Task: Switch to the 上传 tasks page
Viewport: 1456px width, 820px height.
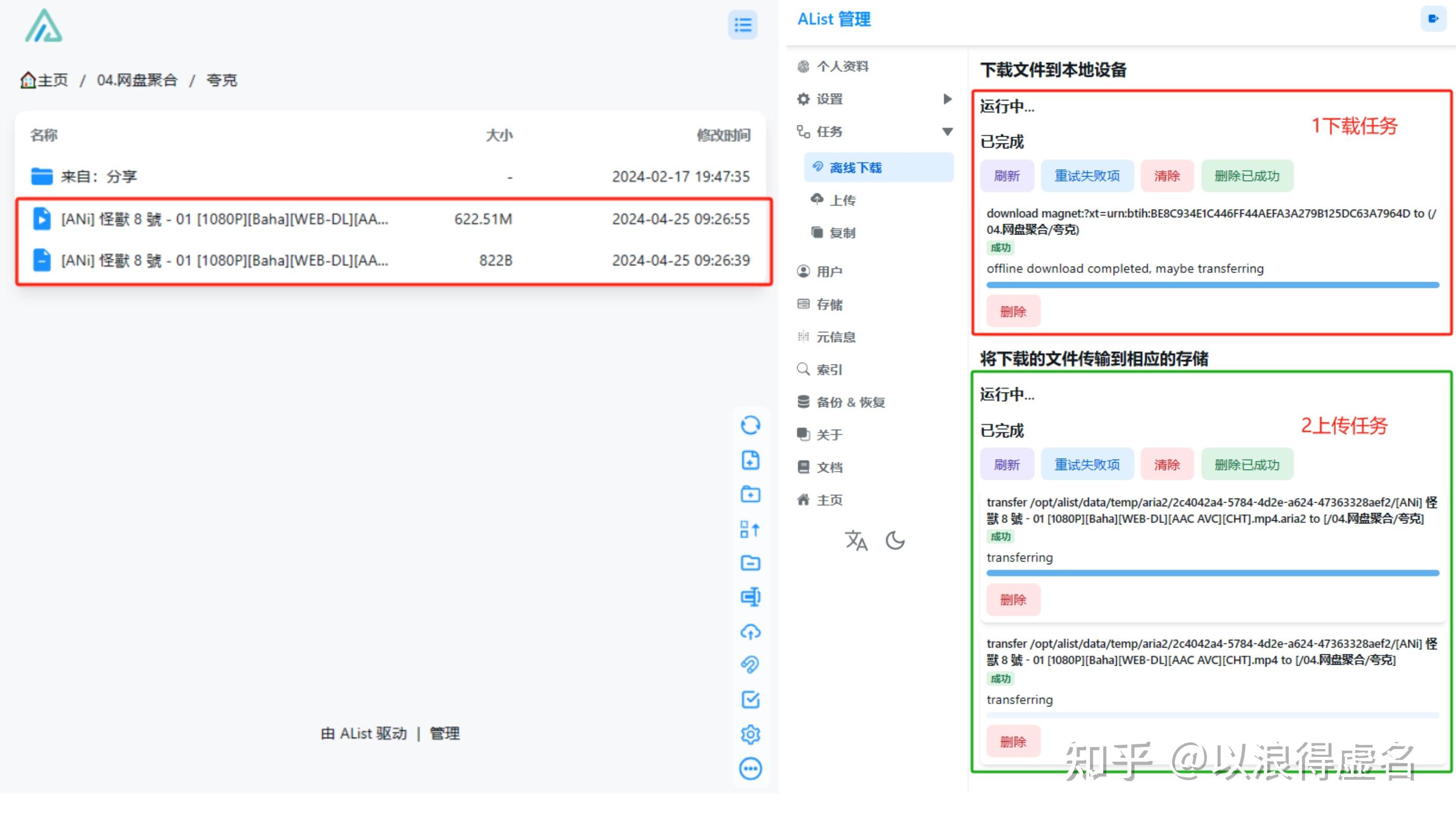Action: coord(843,199)
